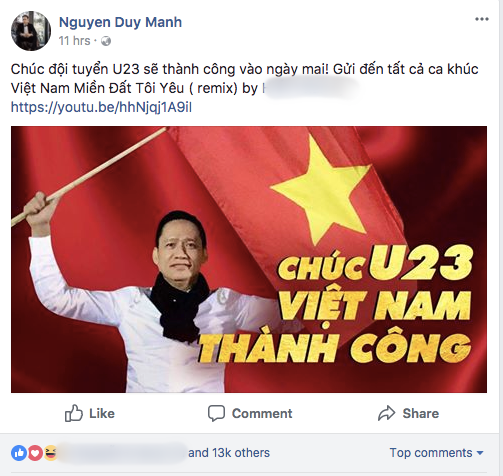Screen dimensions: 503x476
Task: Click the blurred tagged name after 'by'
Action: pos(310,88)
